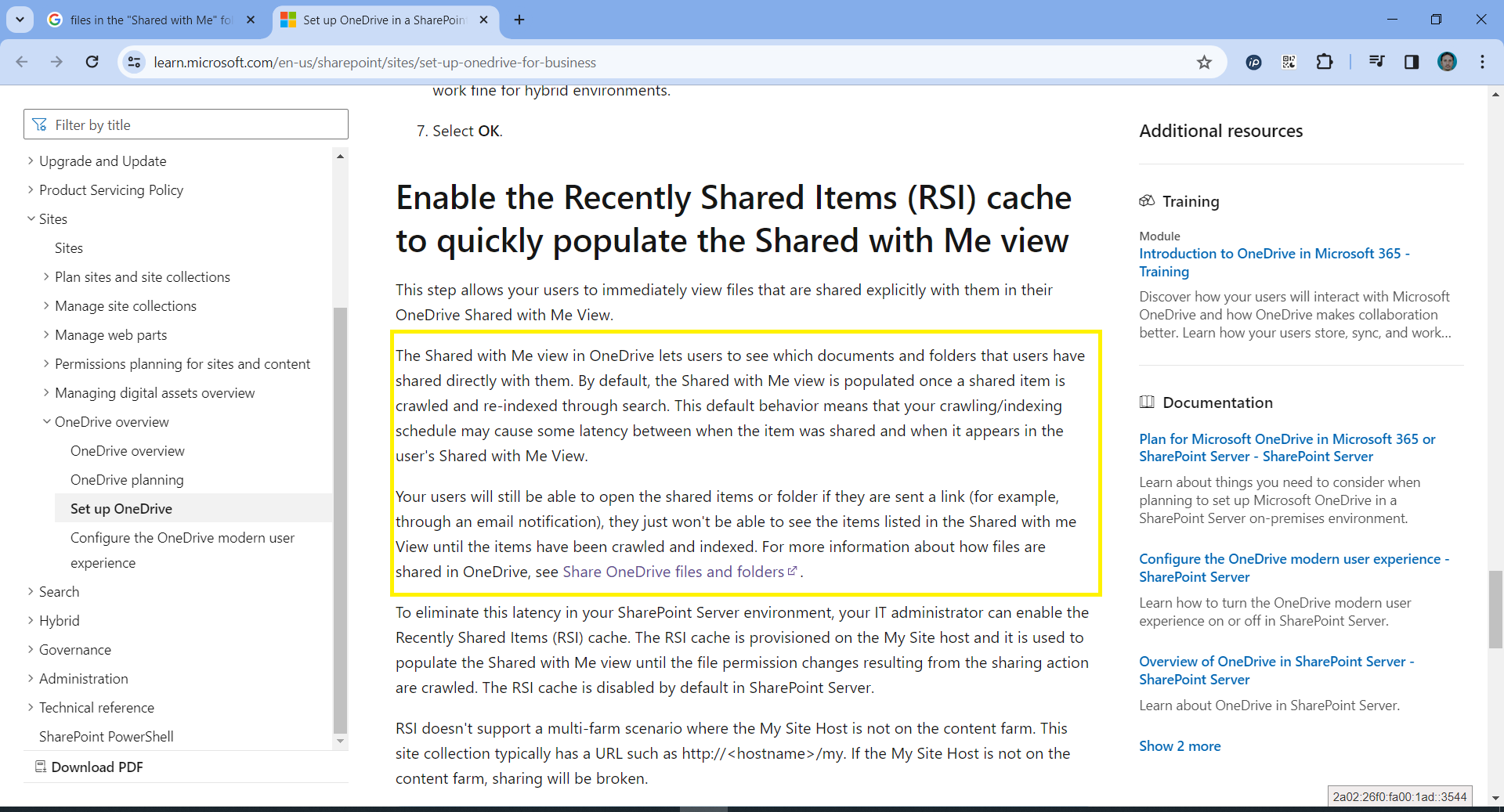Open the Extensions puzzle icon
This screenshot has width=1504, height=812.
[x=1324, y=62]
